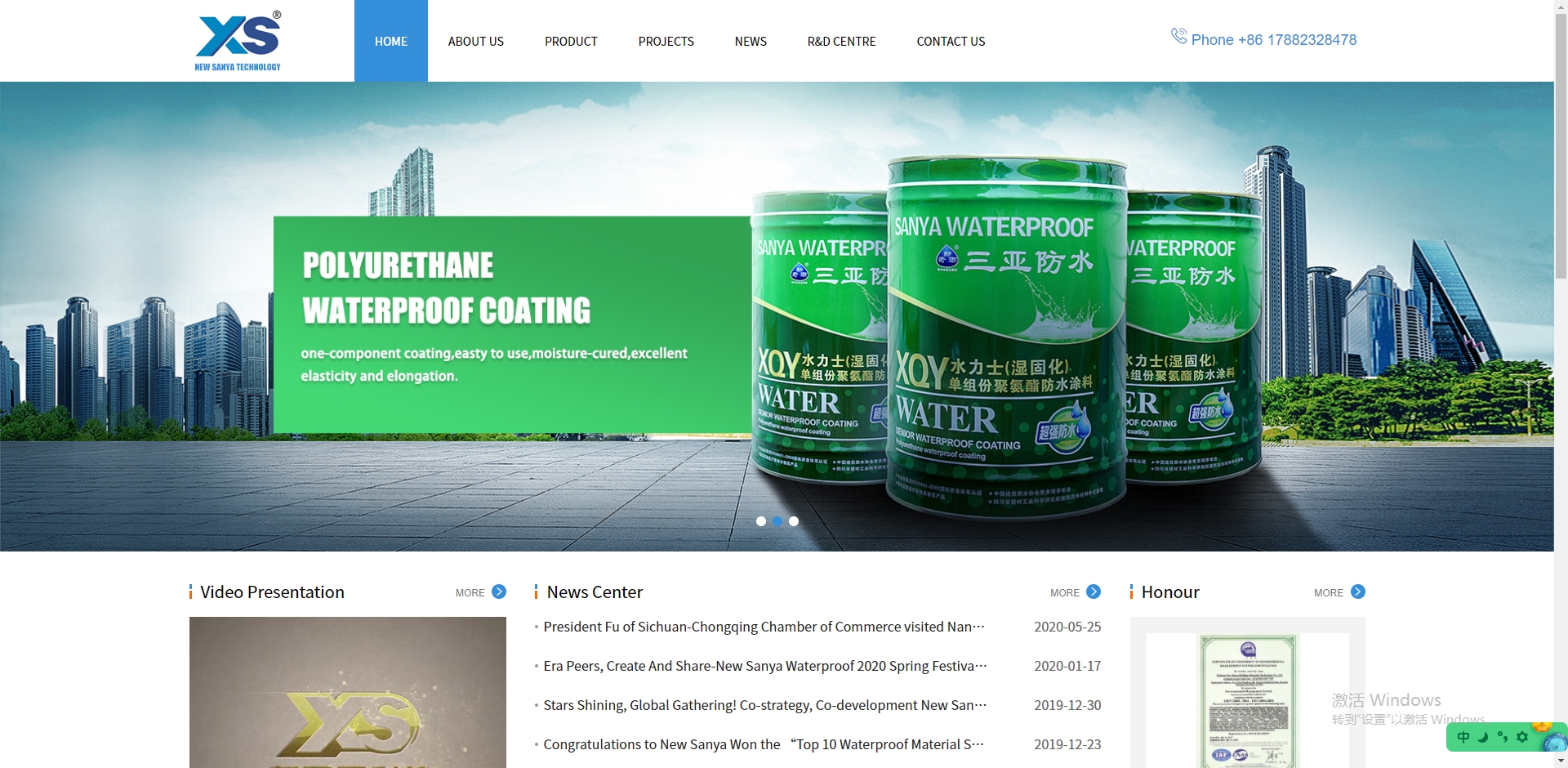Open the Stars Shining, Global Gathering article
The image size is (1568, 768).
[764, 705]
